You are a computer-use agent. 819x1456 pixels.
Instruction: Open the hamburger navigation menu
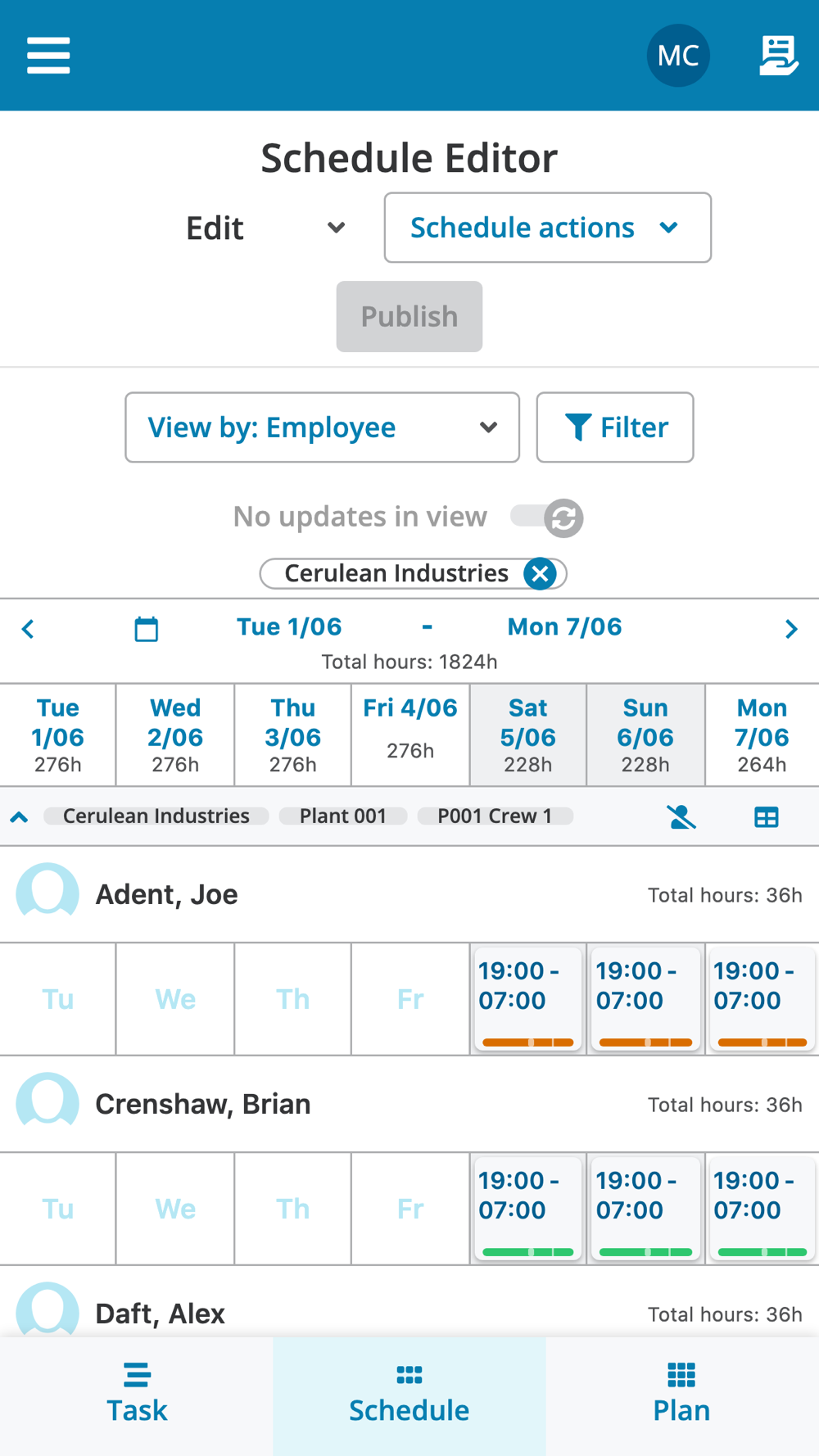[x=48, y=56]
